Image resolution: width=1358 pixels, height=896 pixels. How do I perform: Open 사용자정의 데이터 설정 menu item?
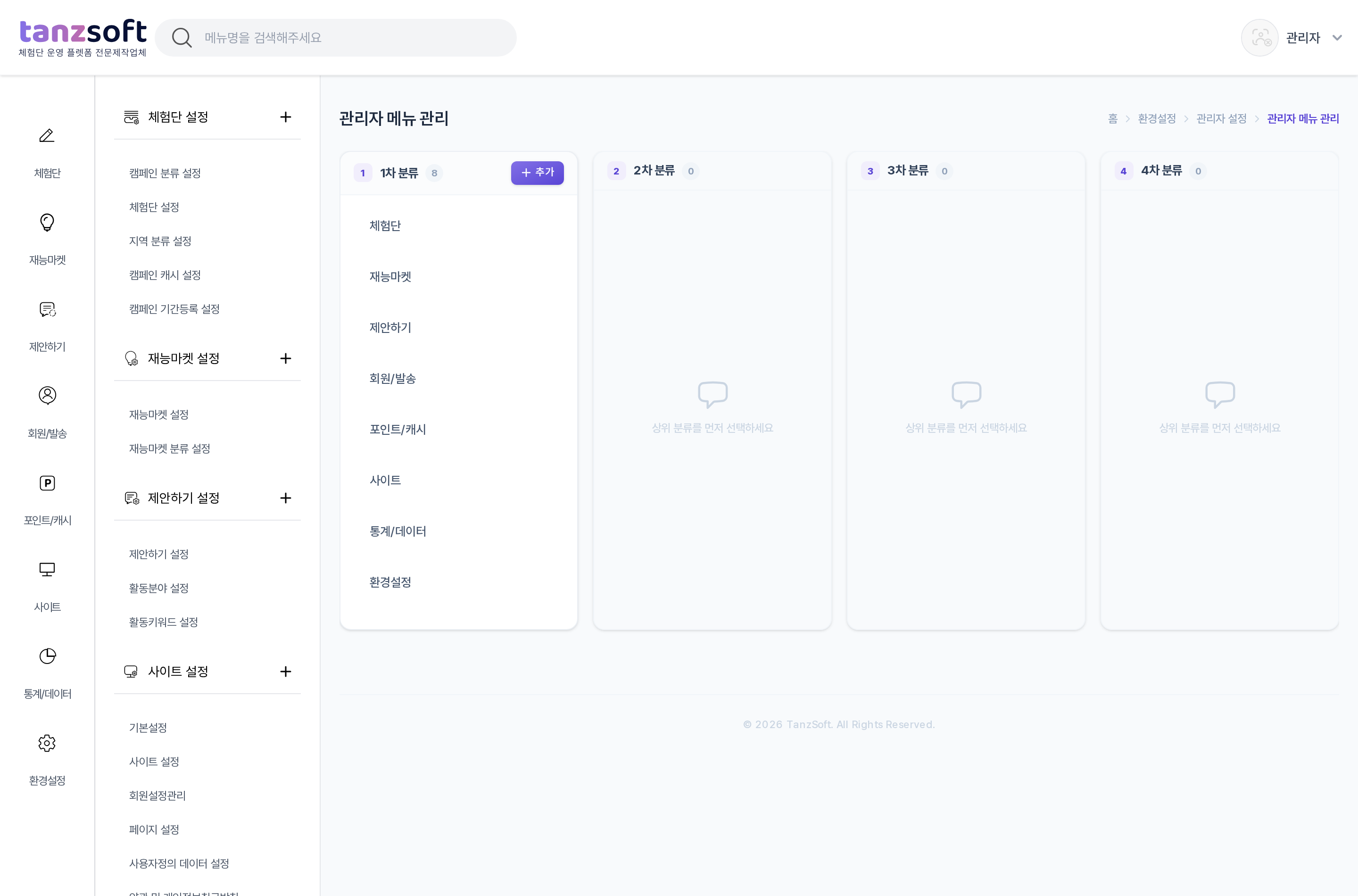[x=179, y=863]
